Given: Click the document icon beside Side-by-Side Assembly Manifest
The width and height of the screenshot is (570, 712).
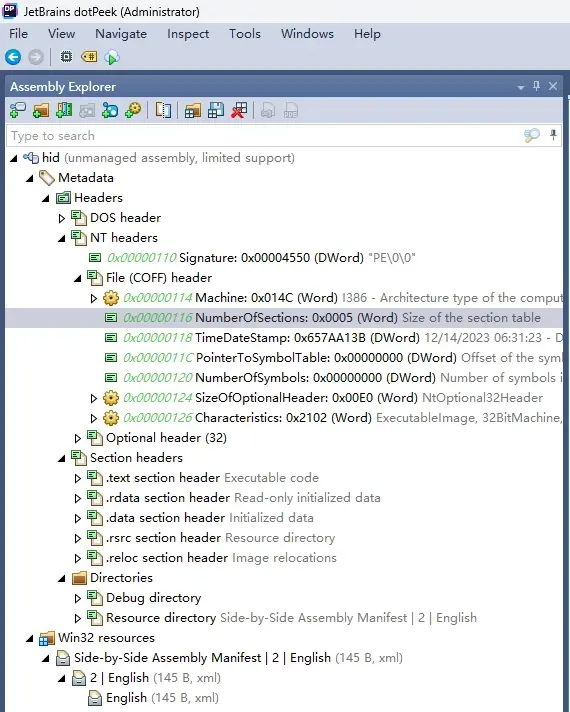Looking at the screenshot, I should [63, 658].
